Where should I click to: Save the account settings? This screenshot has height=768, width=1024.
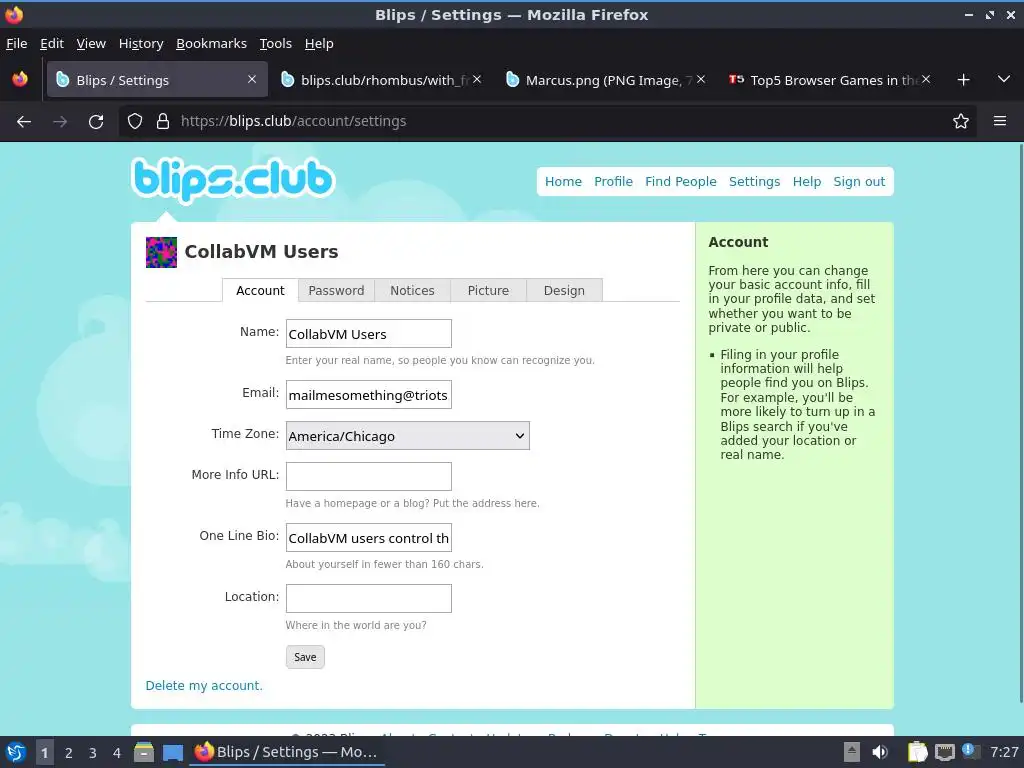pos(305,657)
